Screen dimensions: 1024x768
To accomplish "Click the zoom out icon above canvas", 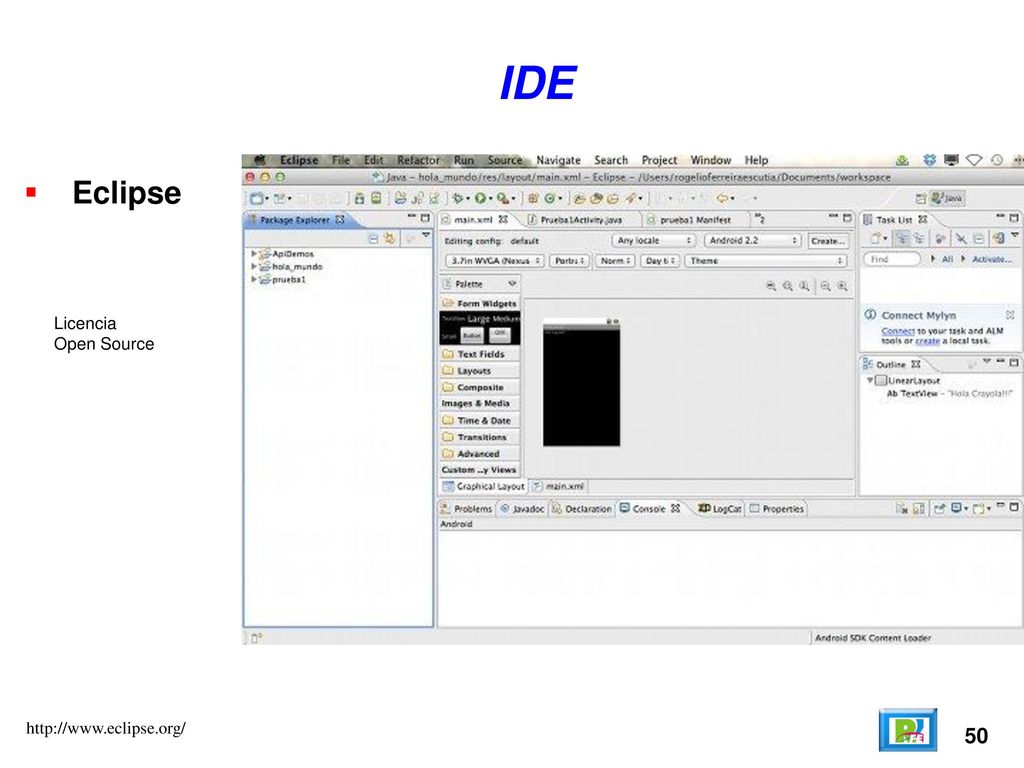I will pyautogui.click(x=825, y=286).
